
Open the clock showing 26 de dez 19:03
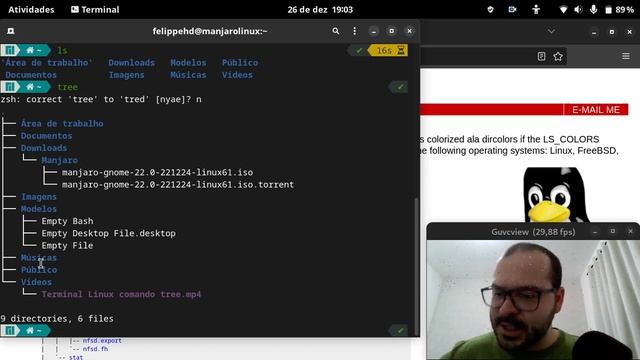[320, 9]
